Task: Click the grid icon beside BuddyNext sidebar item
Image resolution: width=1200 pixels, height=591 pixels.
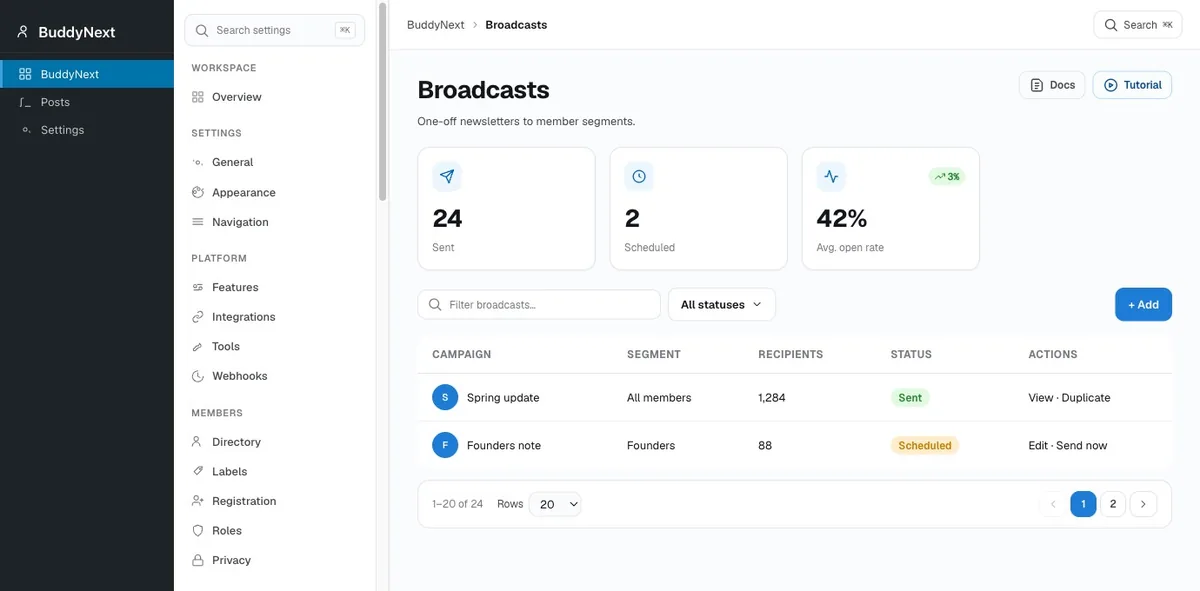Action: pos(25,74)
